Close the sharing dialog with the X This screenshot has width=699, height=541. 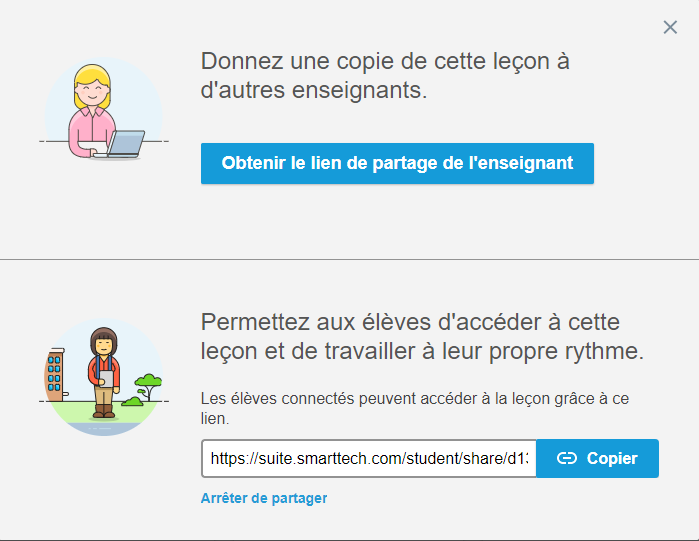670,27
